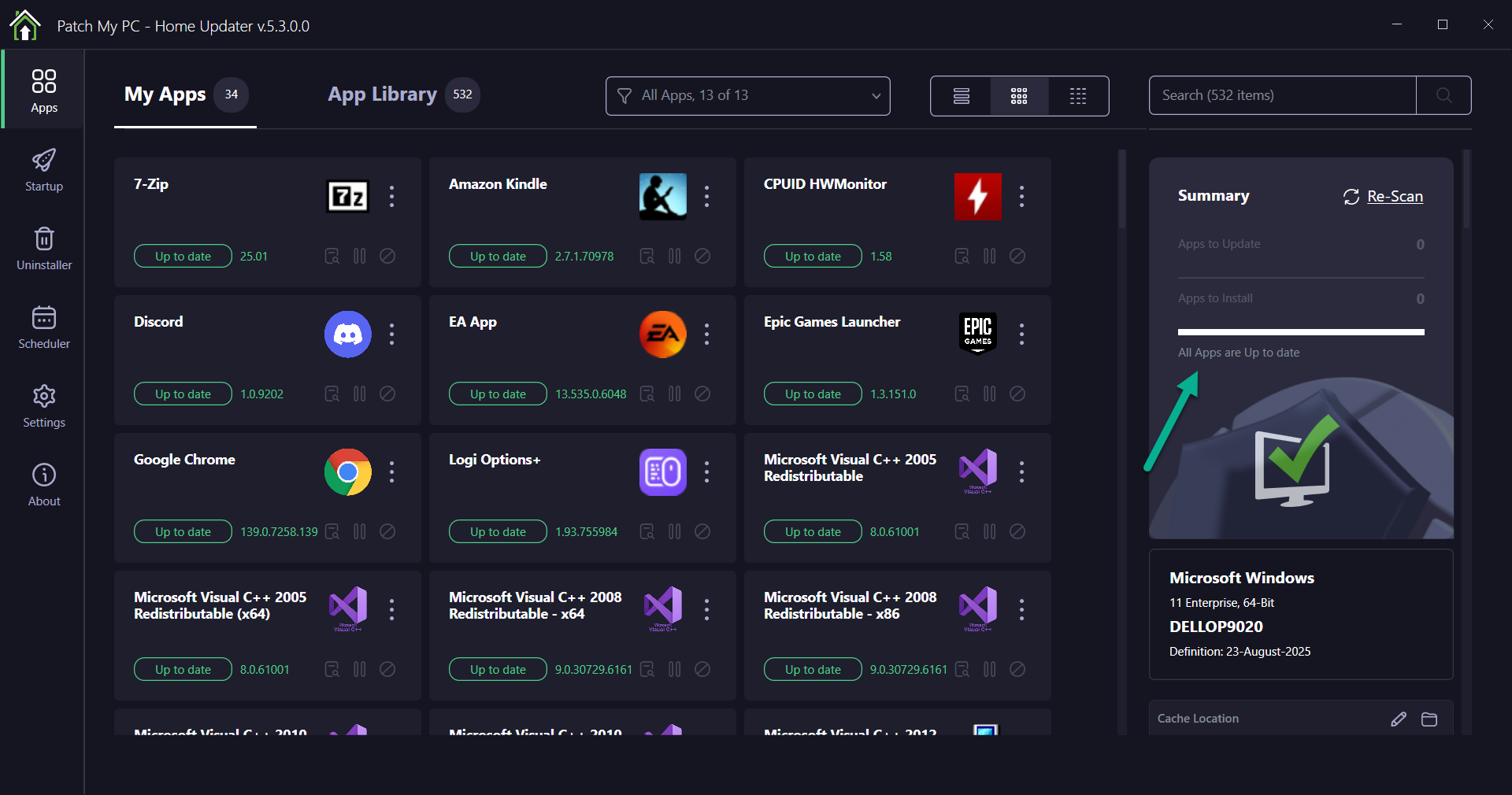The width and height of the screenshot is (1512, 795).
Task: Edit cache location with pencil icon
Action: click(1399, 719)
